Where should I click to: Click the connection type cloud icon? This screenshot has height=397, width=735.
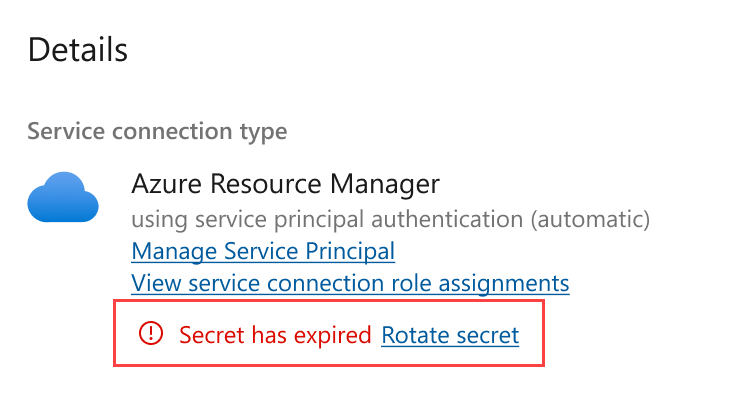[63, 197]
